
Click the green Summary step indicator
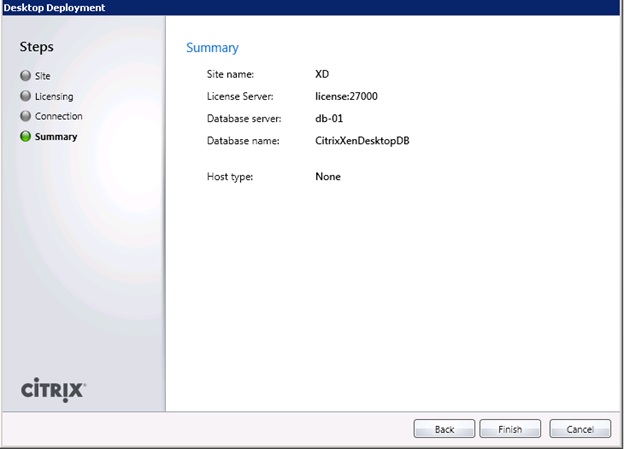(x=25, y=136)
